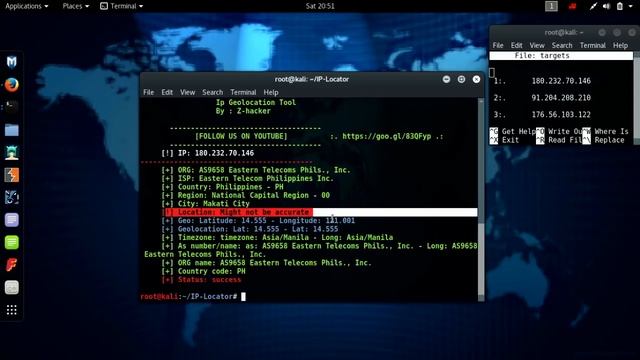Click the root@kali IP-Locator prompt
Image resolution: width=640 pixels, height=360 pixels.
[x=189, y=297]
